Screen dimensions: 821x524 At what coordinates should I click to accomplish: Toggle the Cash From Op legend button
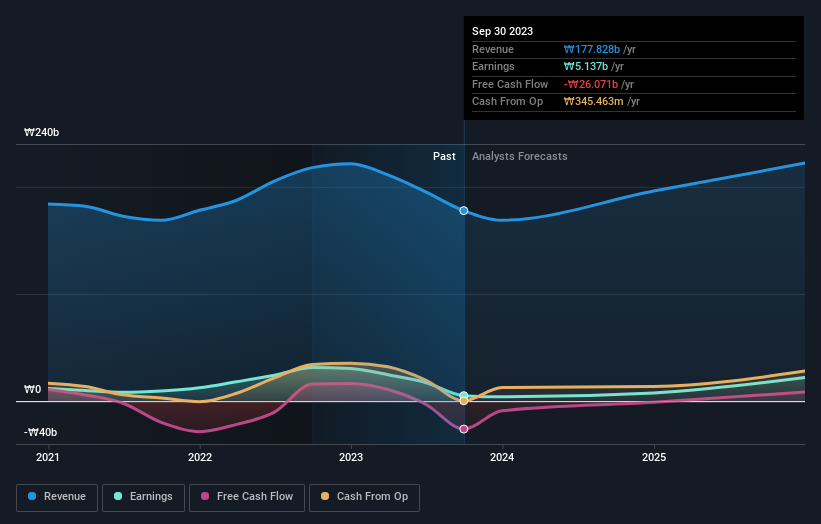tap(364, 497)
